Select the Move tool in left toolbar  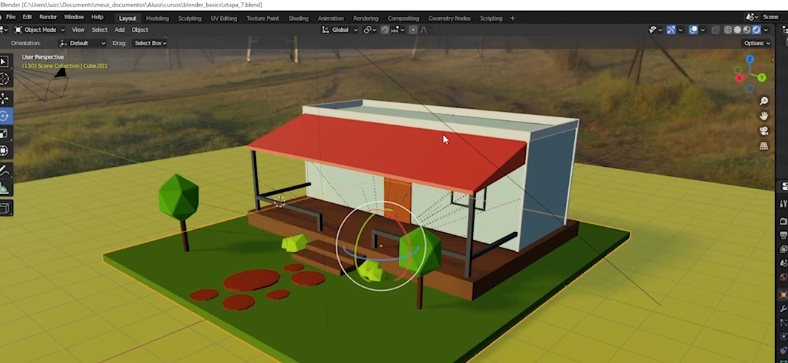[x=5, y=98]
